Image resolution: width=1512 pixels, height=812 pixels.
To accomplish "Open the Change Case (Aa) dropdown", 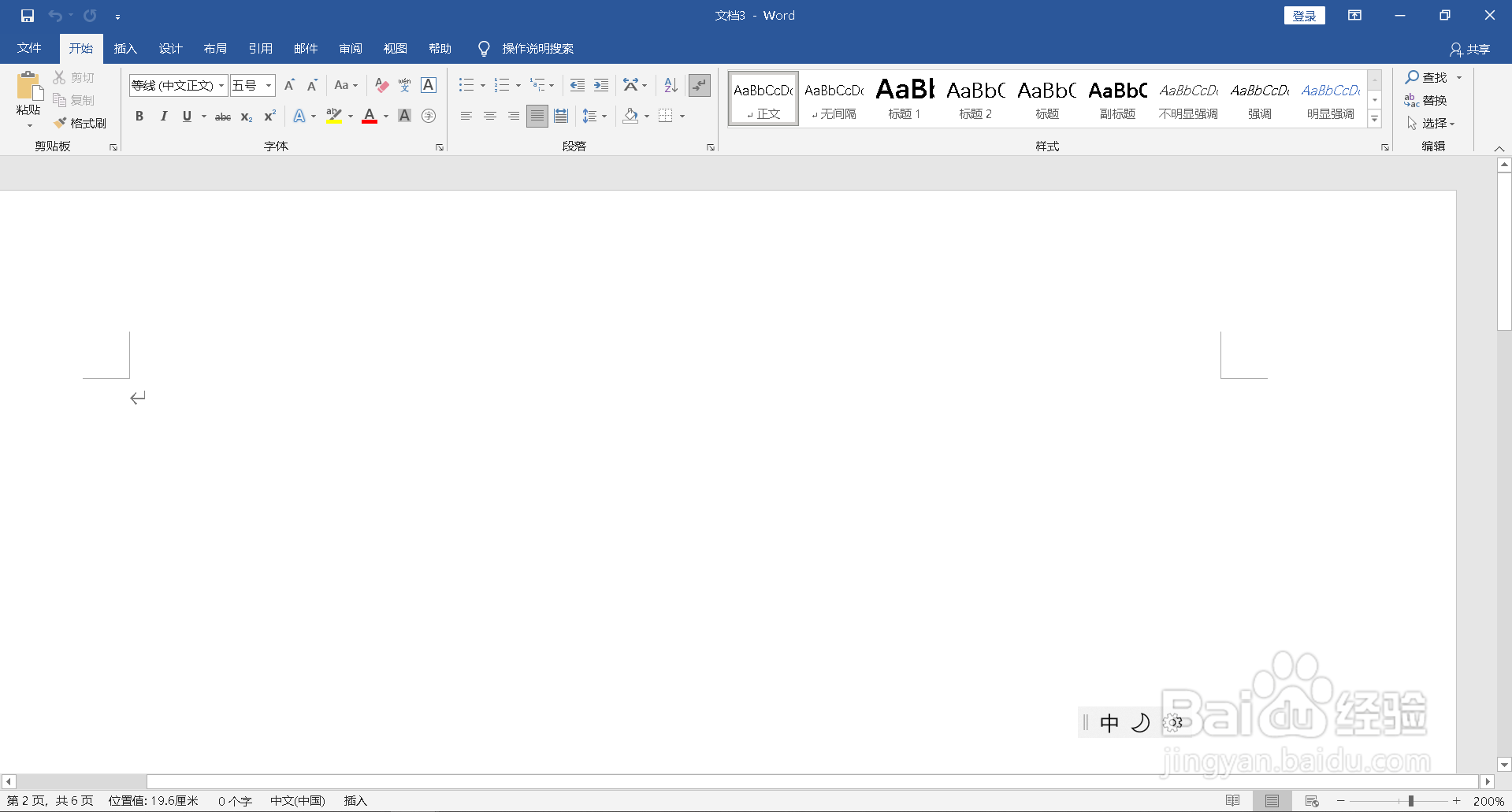I will click(x=346, y=85).
